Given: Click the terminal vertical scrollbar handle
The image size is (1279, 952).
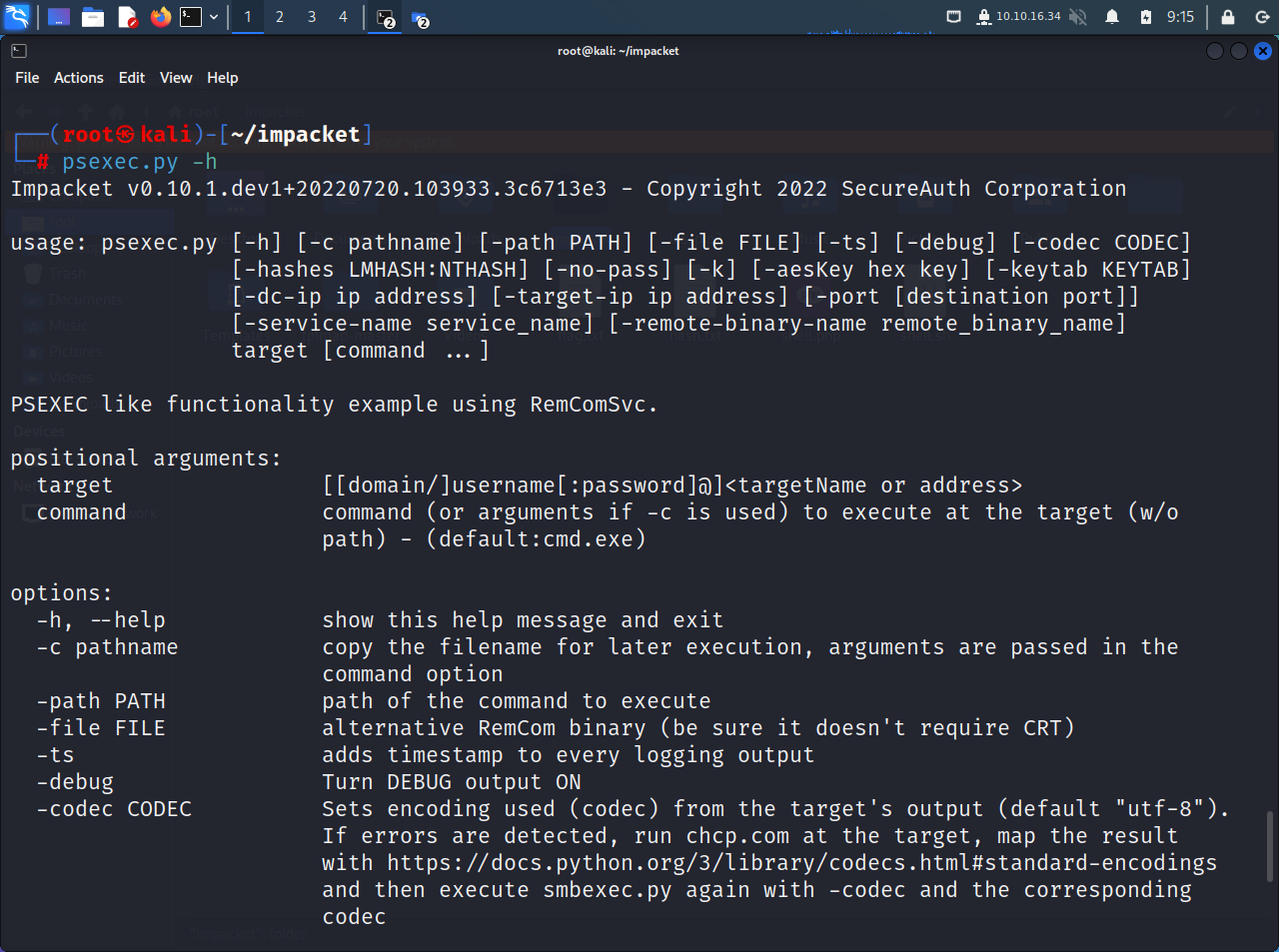Looking at the screenshot, I should [x=1270, y=845].
